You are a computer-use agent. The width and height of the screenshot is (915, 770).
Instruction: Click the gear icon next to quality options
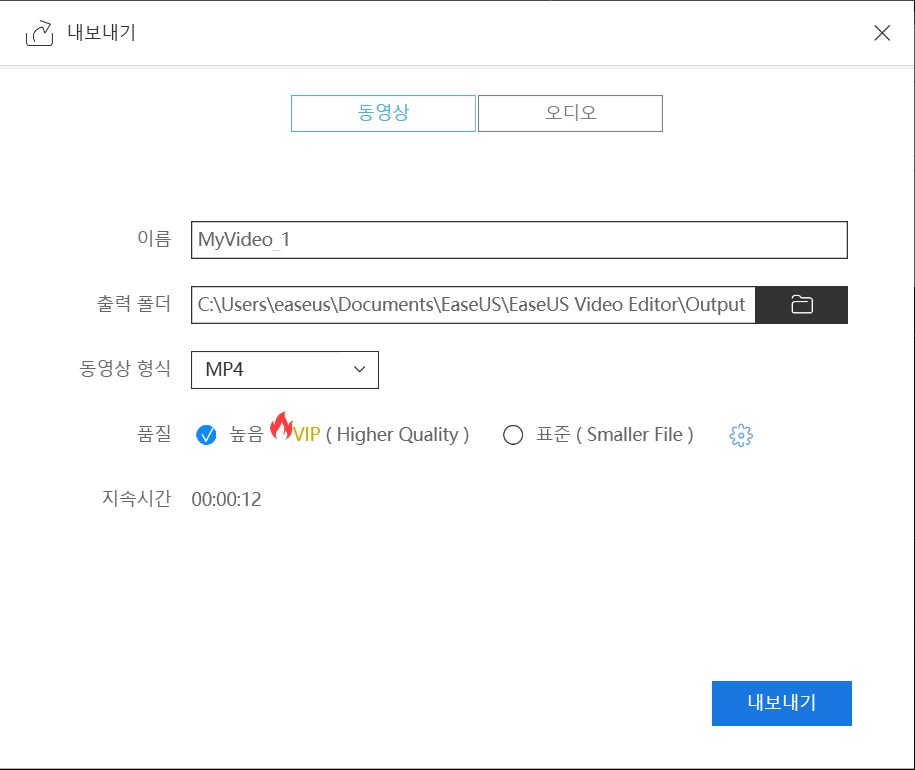[x=740, y=435]
